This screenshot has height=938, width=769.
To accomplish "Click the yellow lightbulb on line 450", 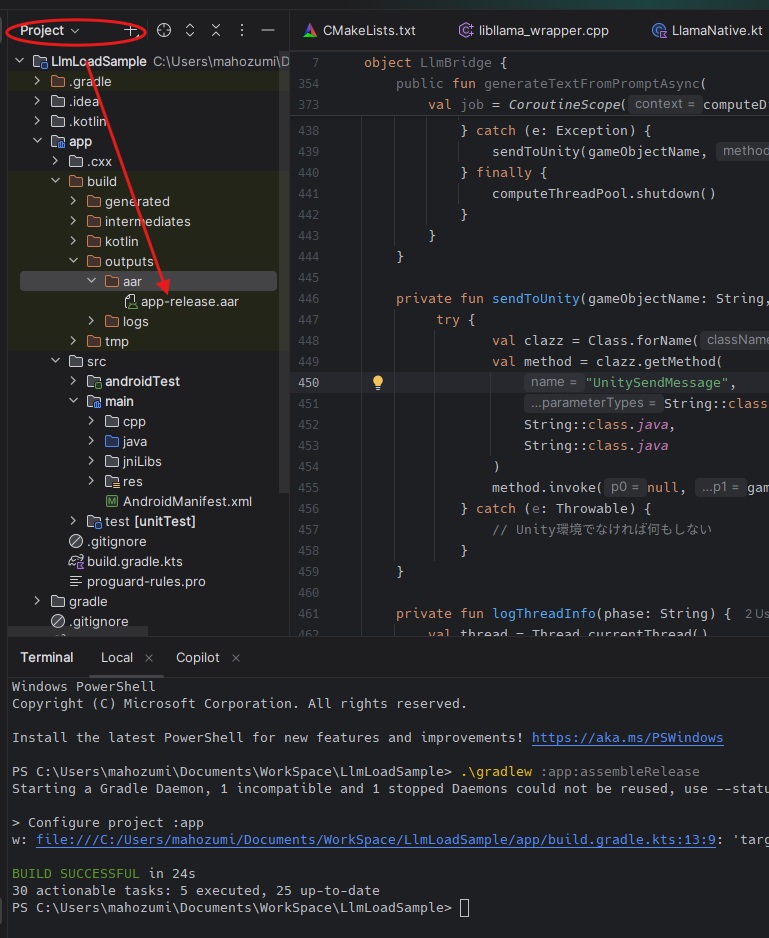I will point(378,382).
